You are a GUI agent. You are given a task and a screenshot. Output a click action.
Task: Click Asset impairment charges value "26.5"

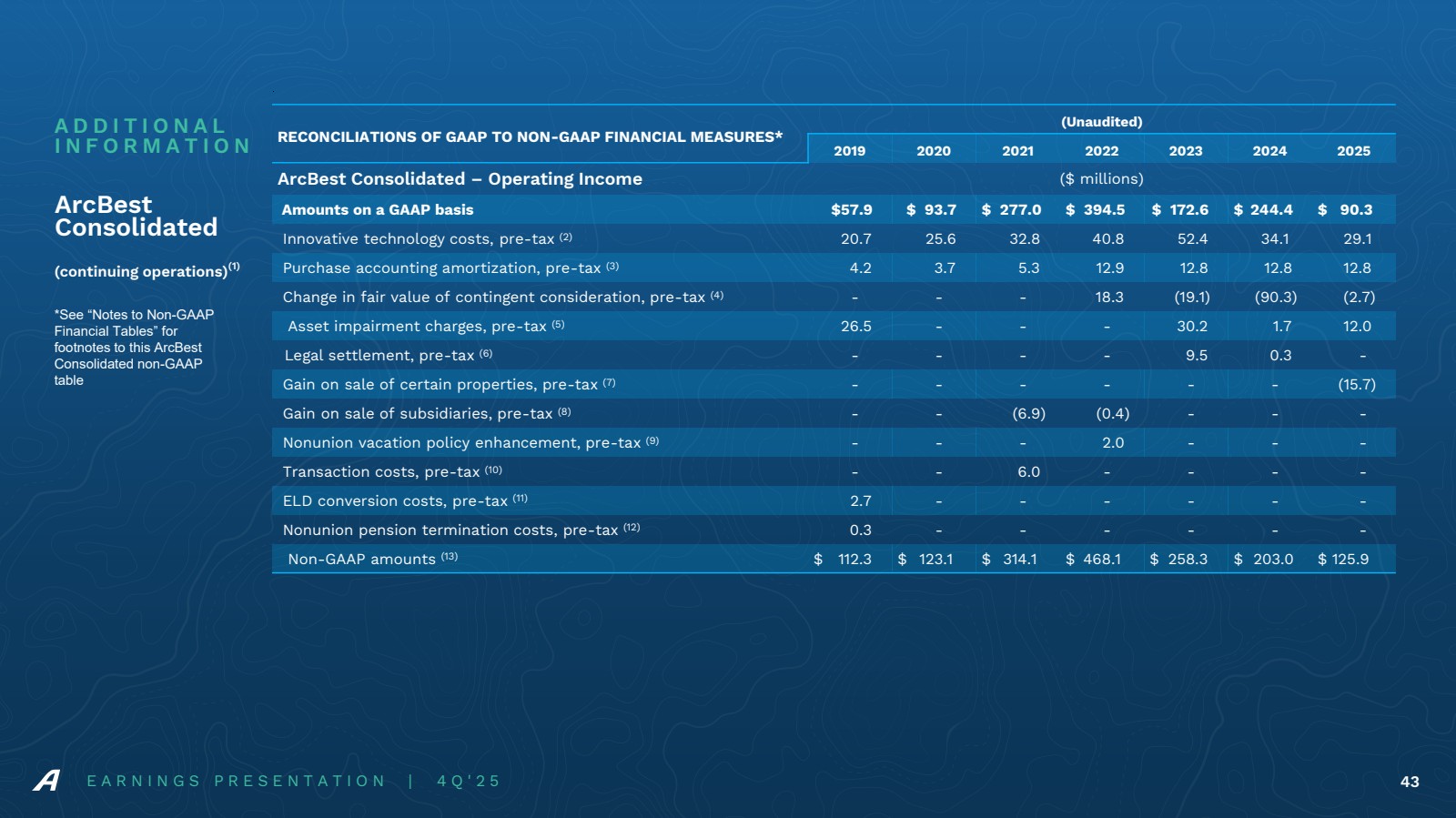pos(856,327)
